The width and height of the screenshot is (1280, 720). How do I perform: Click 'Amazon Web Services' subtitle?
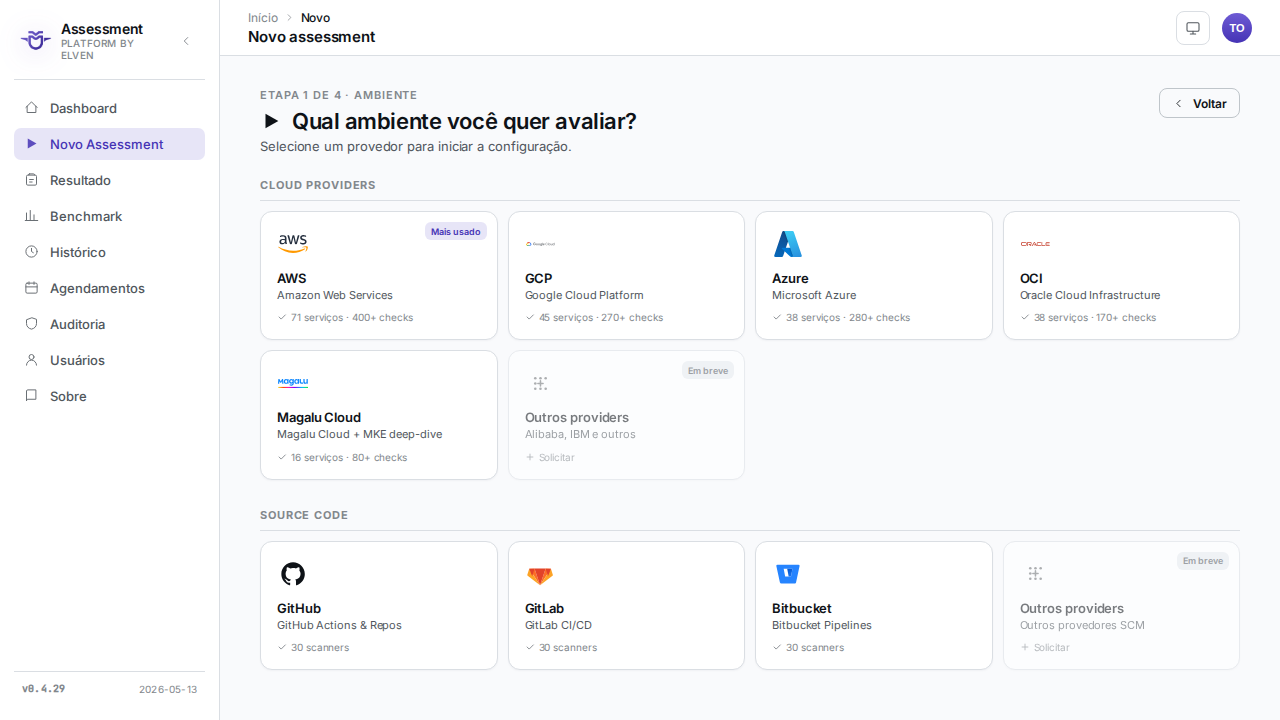[x=335, y=295]
